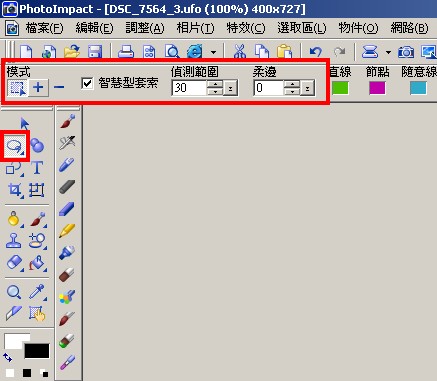Click magenta 節點 color swatch
The height and width of the screenshot is (381, 437).
pos(377,88)
